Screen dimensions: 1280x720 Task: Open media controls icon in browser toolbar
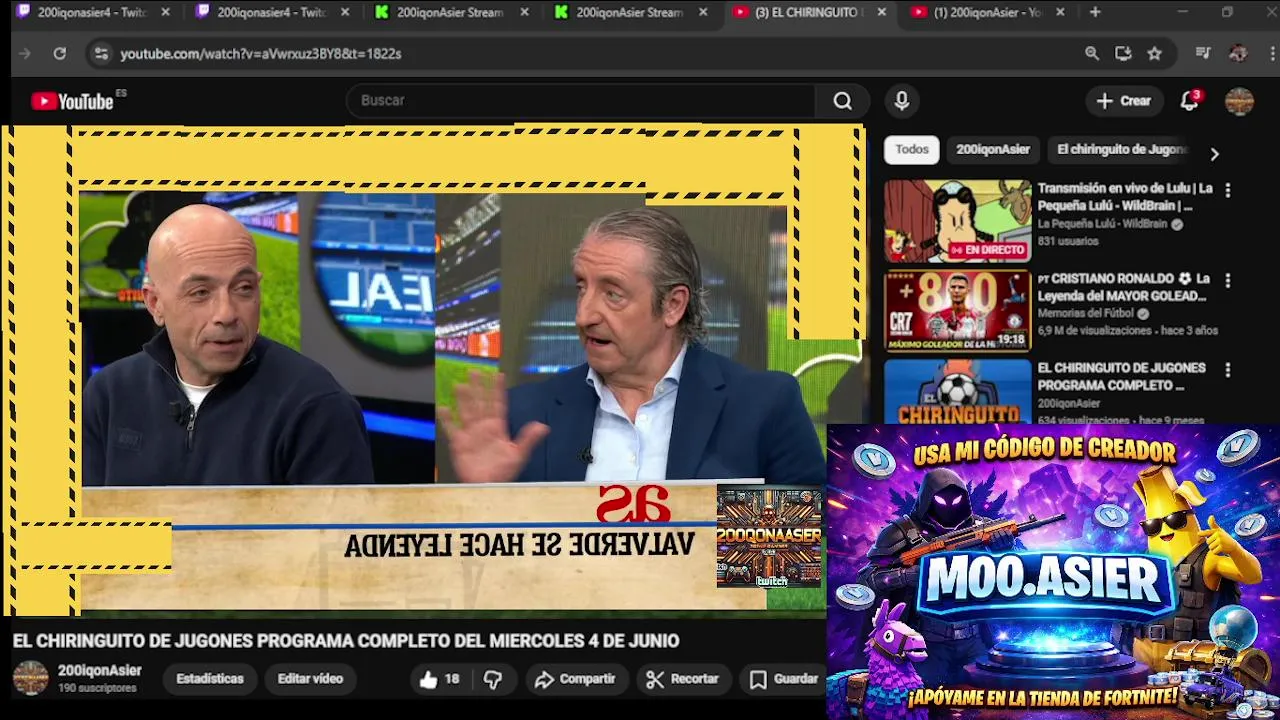(1203, 54)
